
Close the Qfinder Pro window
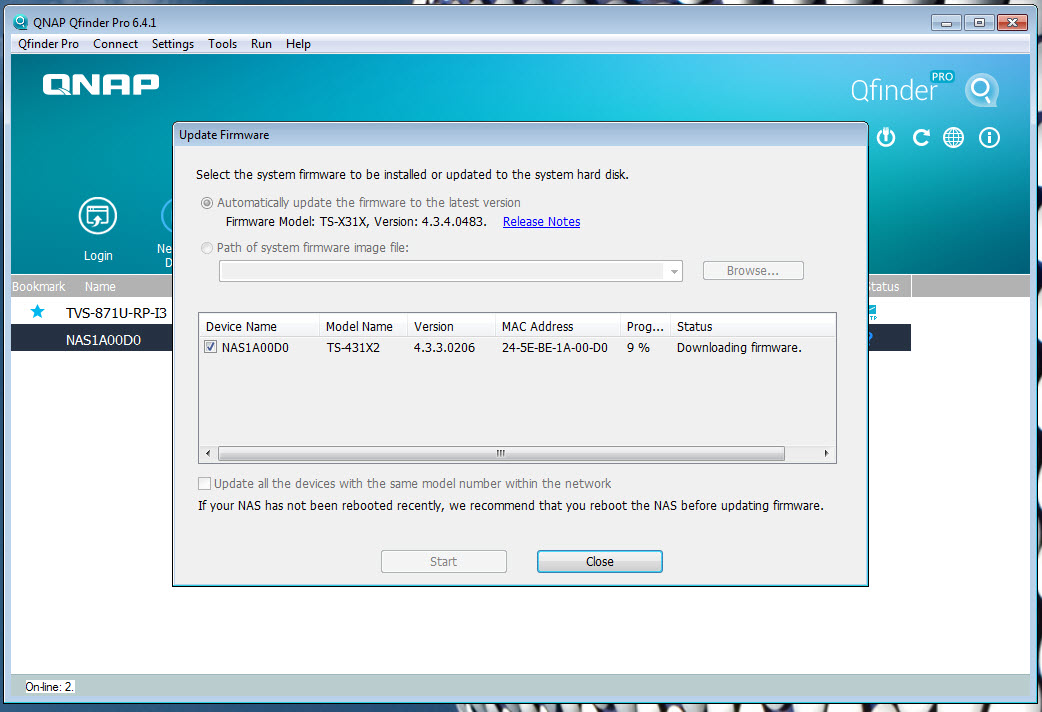click(1013, 23)
